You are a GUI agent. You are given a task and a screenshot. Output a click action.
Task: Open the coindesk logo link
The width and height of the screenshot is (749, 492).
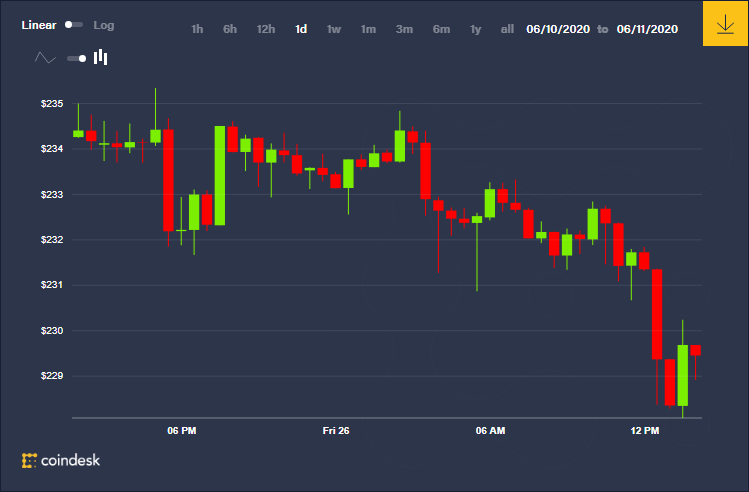click(61, 460)
